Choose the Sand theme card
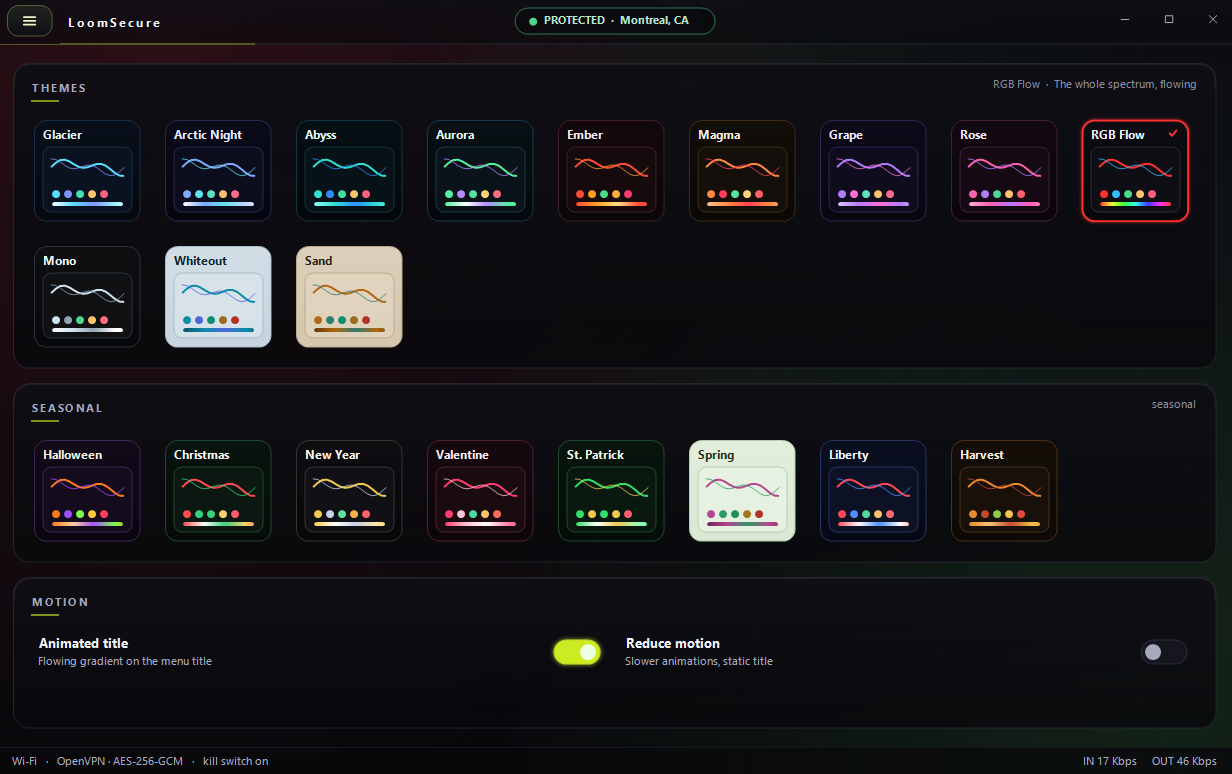This screenshot has width=1232, height=774. 349,297
